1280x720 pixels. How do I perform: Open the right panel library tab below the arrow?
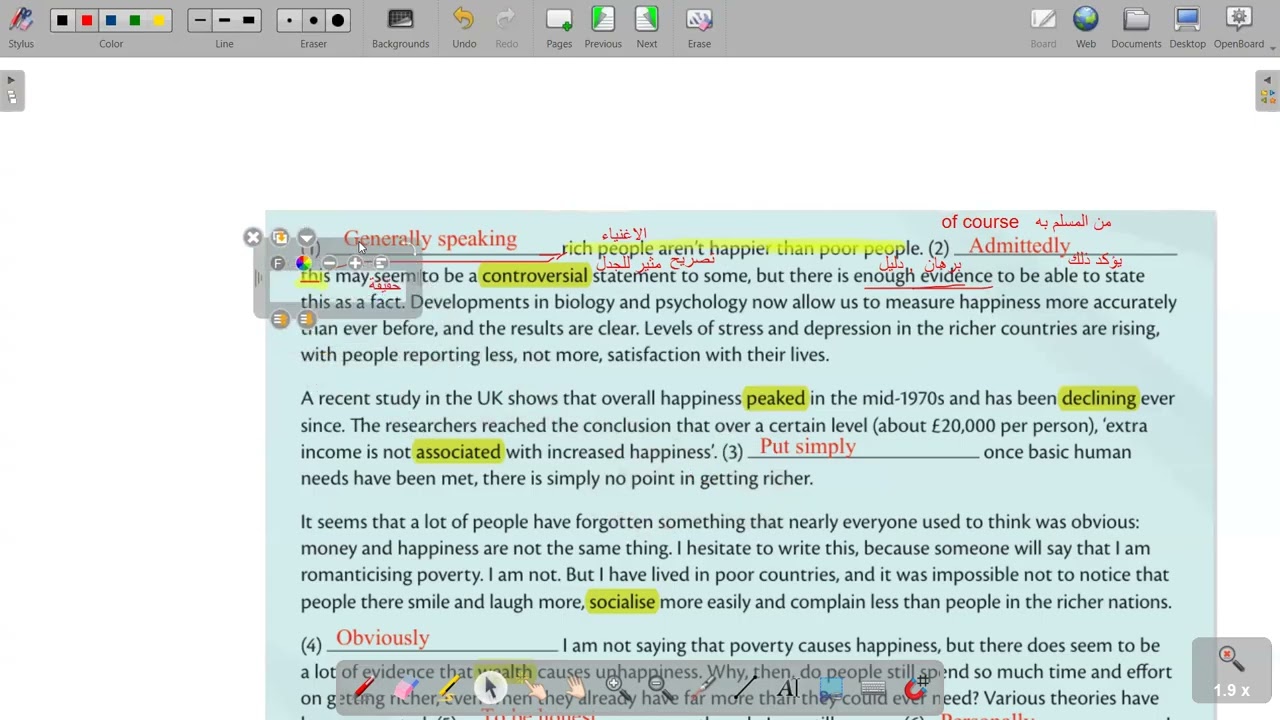(1267, 97)
